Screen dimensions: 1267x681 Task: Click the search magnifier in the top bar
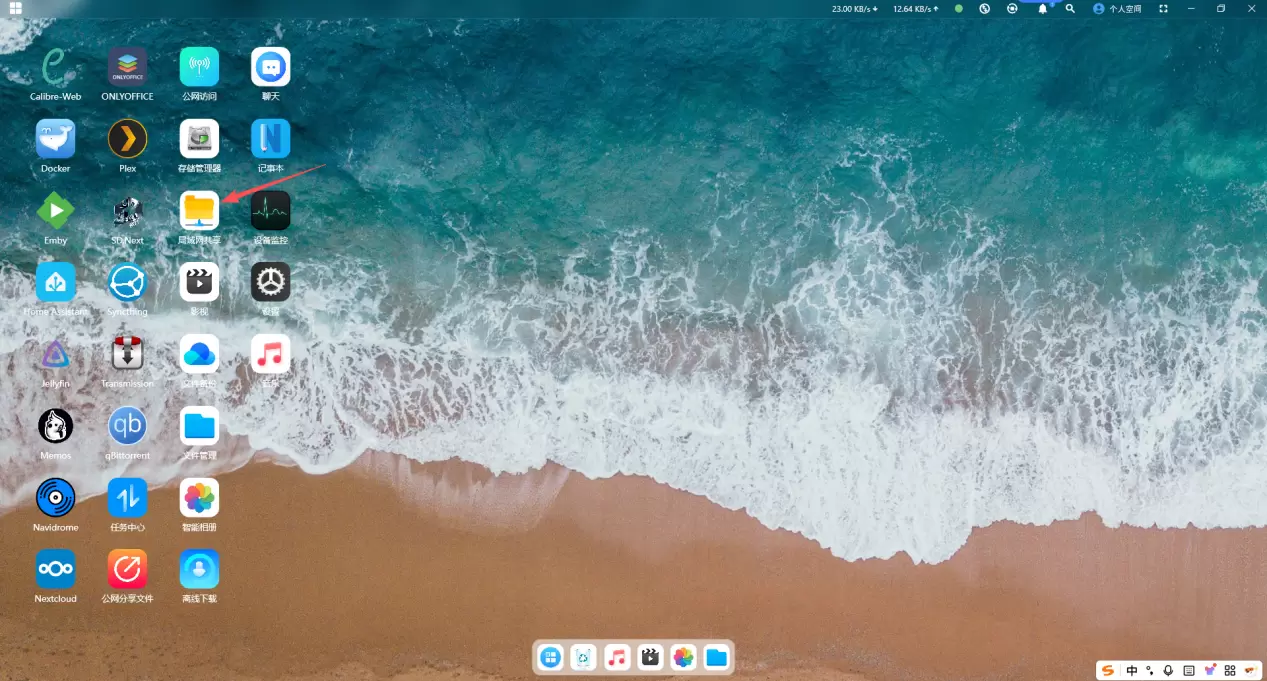(x=1070, y=8)
